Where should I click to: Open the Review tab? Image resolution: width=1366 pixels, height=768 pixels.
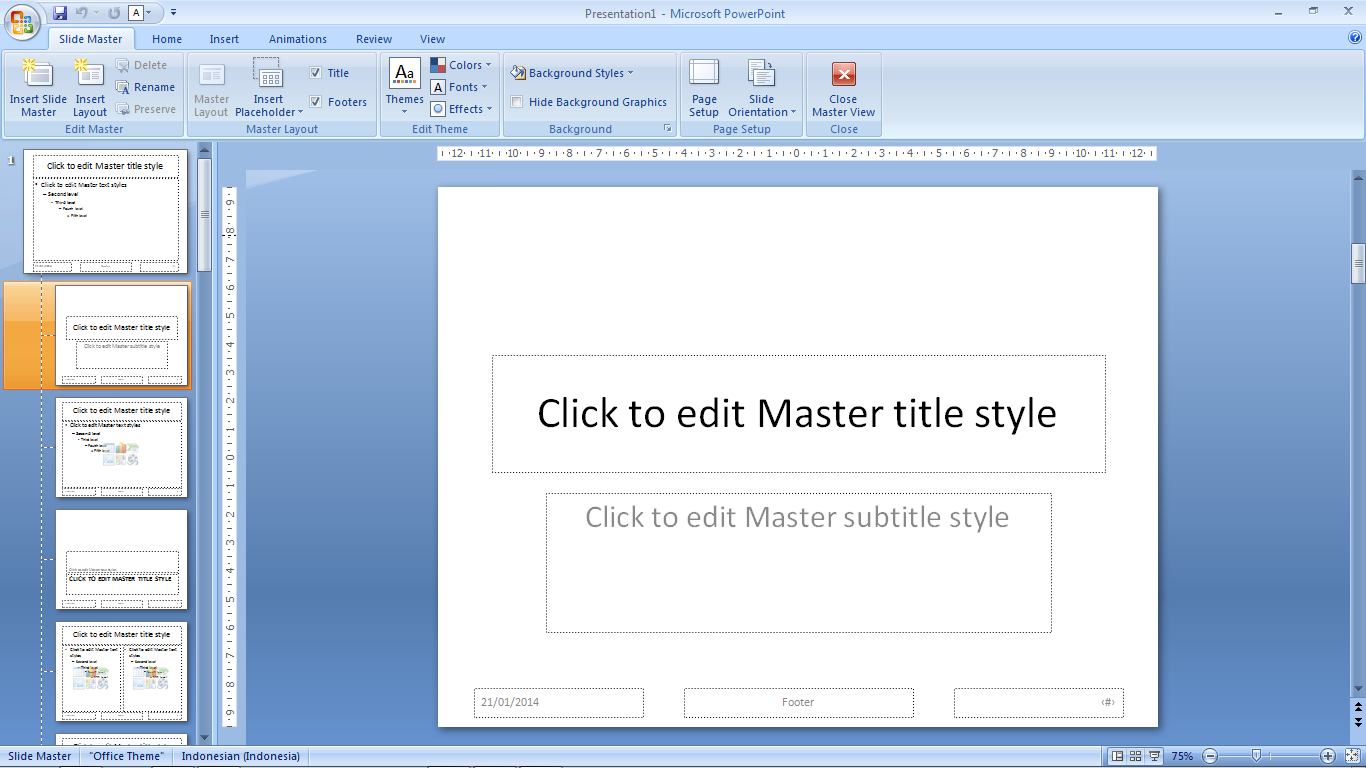click(374, 39)
